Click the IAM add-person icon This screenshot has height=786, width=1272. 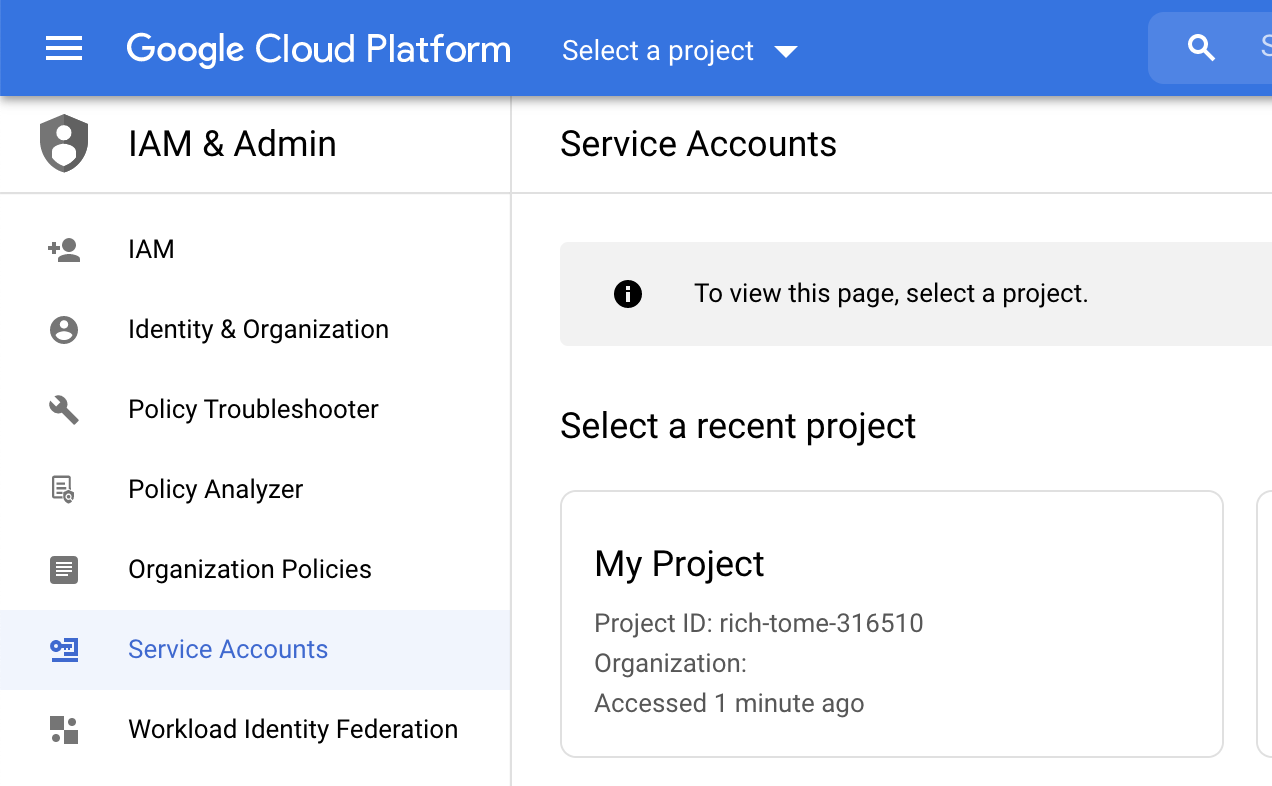tap(64, 249)
